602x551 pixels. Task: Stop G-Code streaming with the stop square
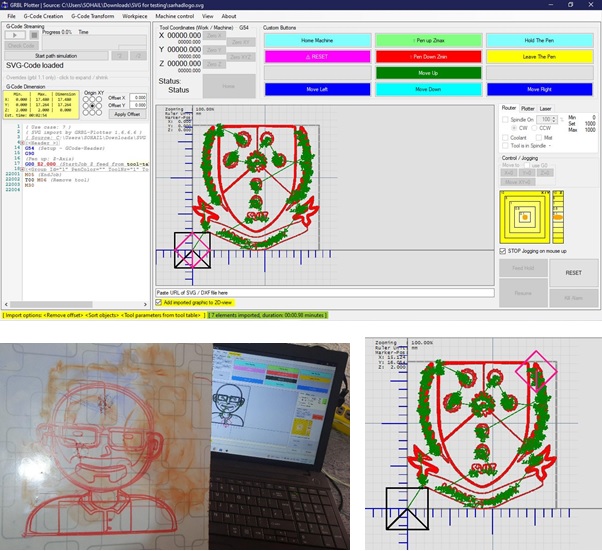[x=34, y=35]
